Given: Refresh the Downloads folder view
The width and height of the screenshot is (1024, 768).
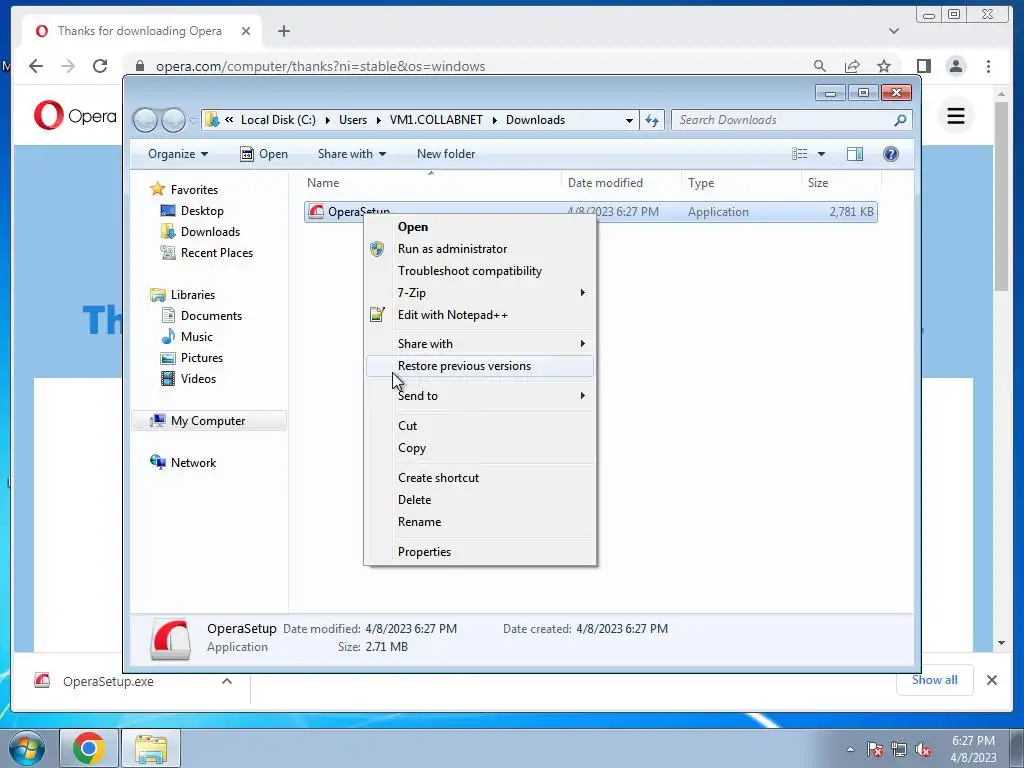Looking at the screenshot, I should pos(652,120).
